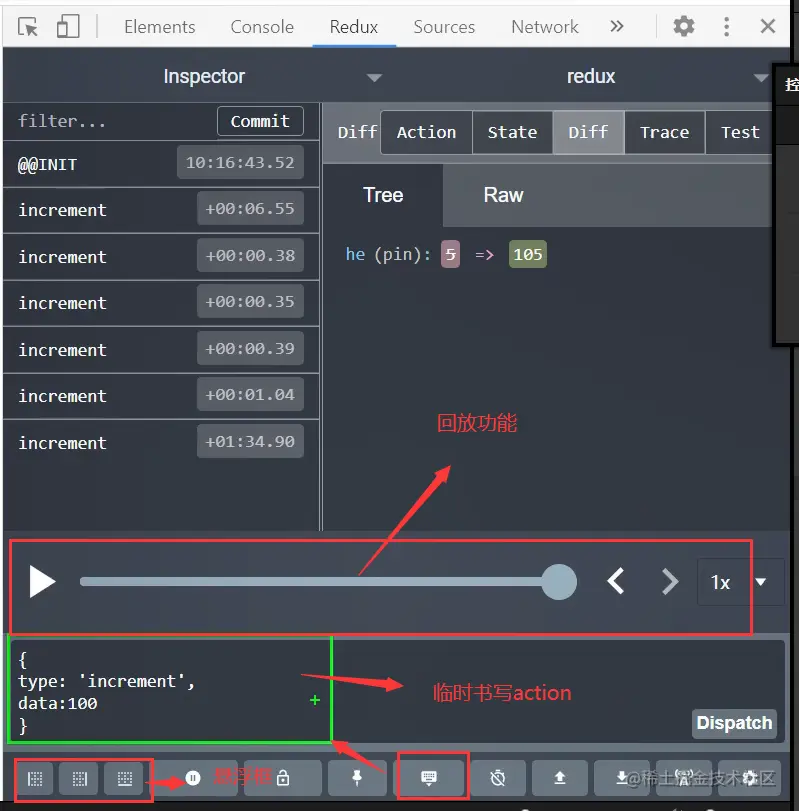Image resolution: width=799 pixels, height=811 pixels.
Task: Dock the monitor to the right
Action: (79, 778)
